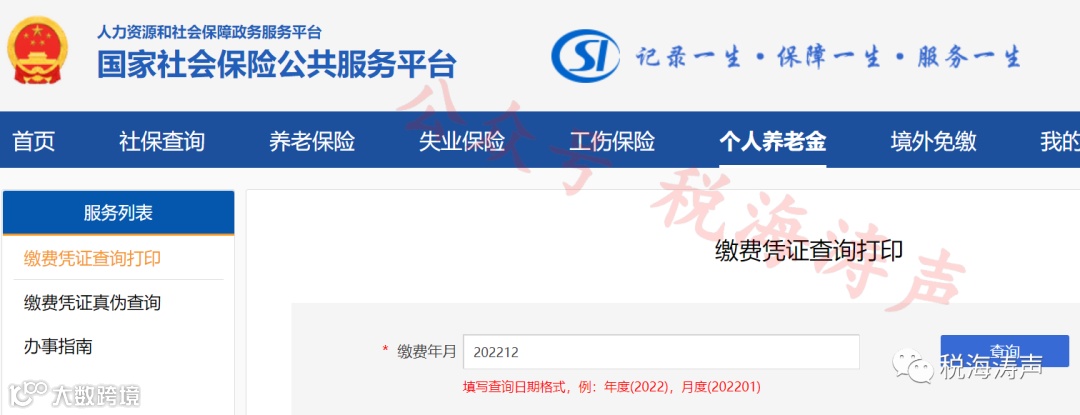Image resolution: width=1080 pixels, height=415 pixels.
Task: Go to the 失业保险 section
Action: [x=462, y=142]
